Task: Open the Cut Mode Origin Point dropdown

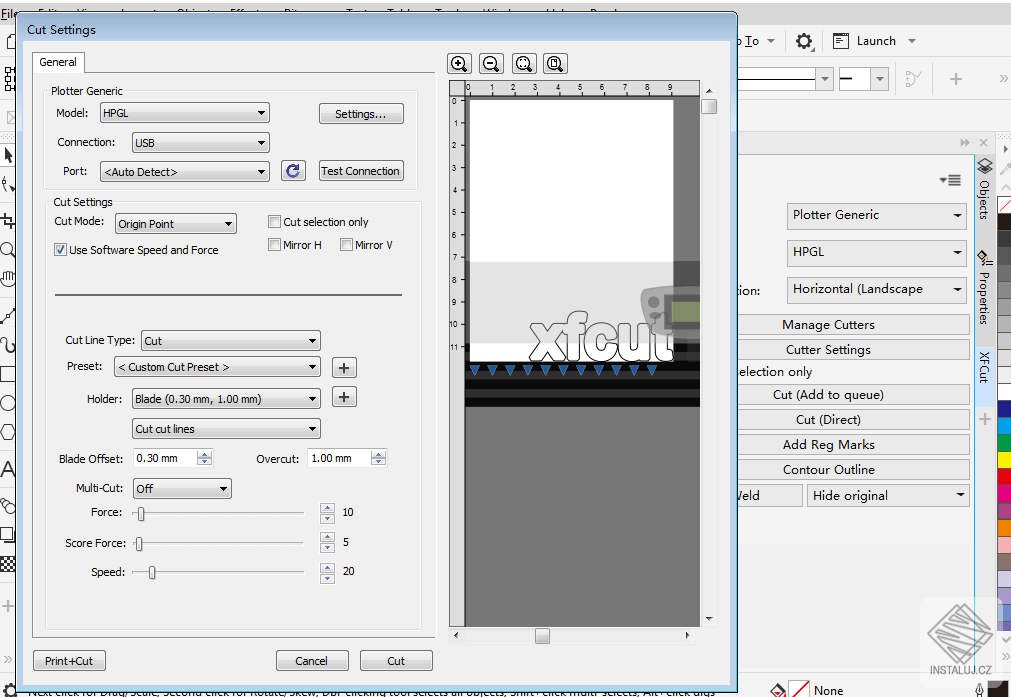Action: [176, 224]
